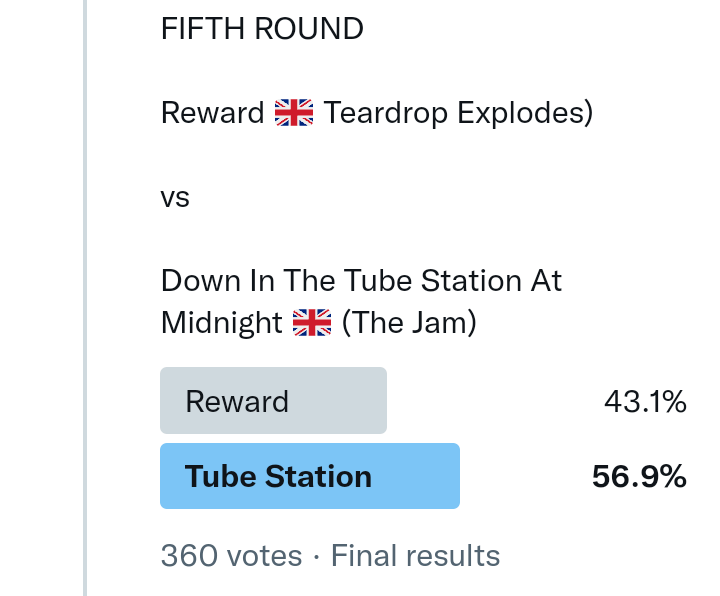Click the UK flag emoji after Midnight
The image size is (720, 596).
[x=312, y=323]
